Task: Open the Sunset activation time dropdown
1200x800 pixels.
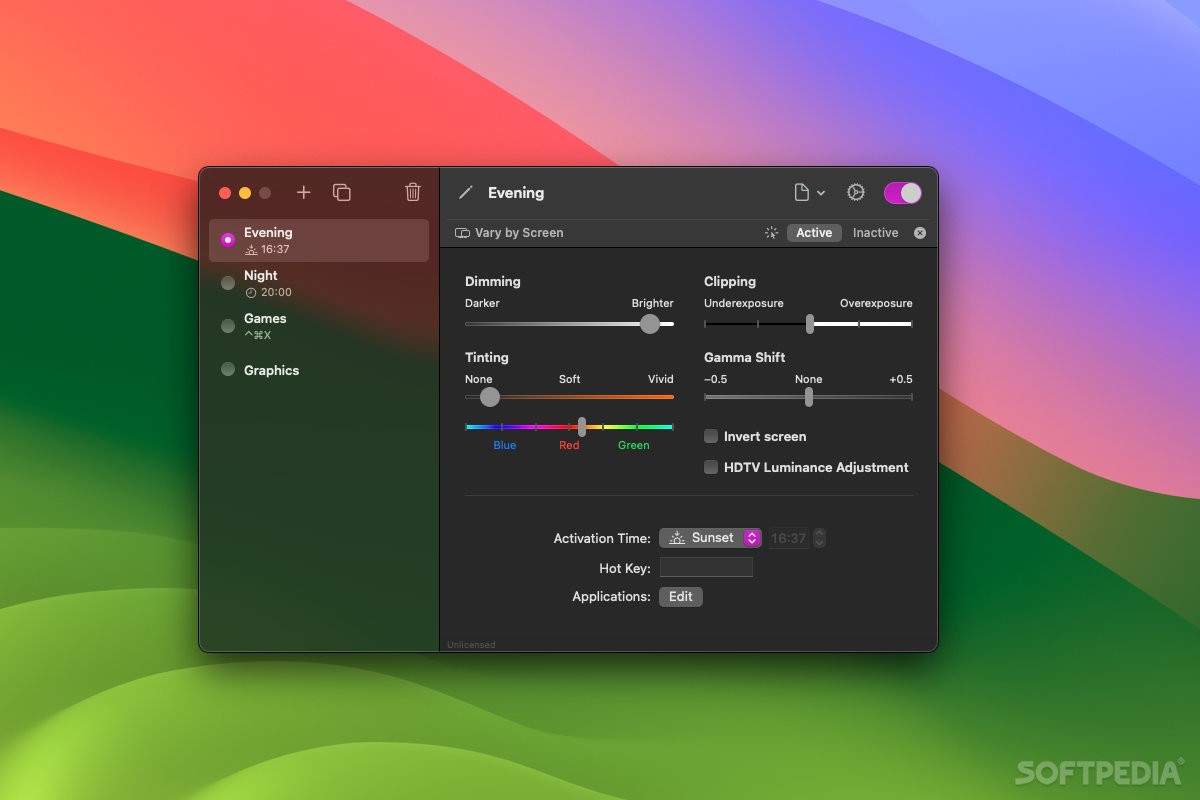Action: pyautogui.click(x=710, y=537)
